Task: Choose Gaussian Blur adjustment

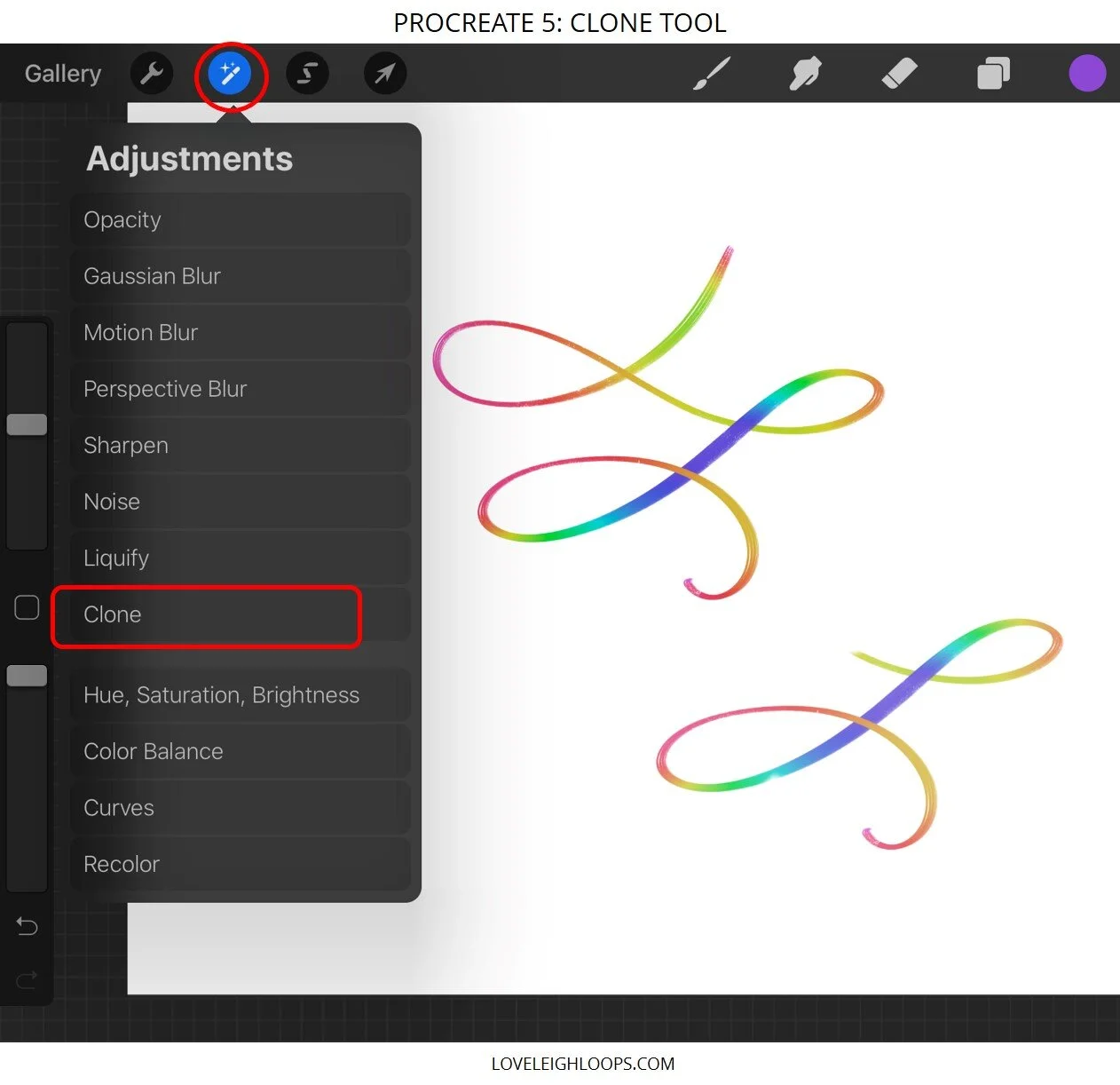Action: 241,276
